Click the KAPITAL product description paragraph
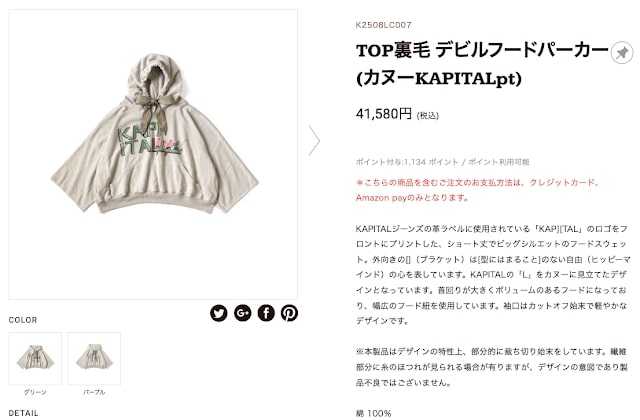 [x=493, y=275]
